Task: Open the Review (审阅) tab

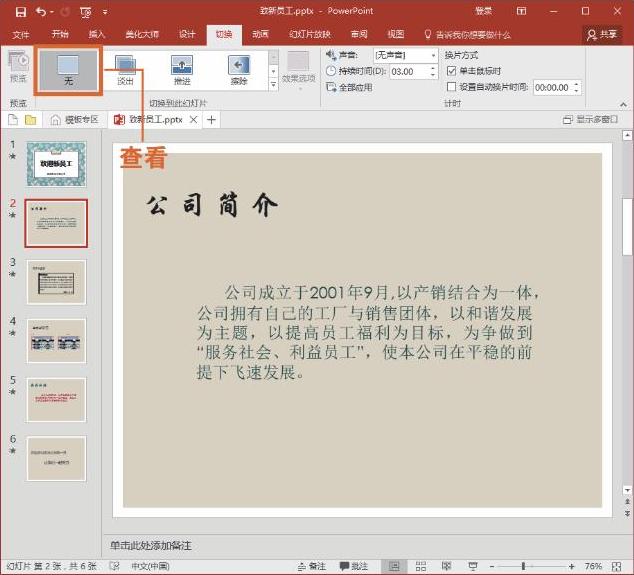Action: (x=359, y=34)
